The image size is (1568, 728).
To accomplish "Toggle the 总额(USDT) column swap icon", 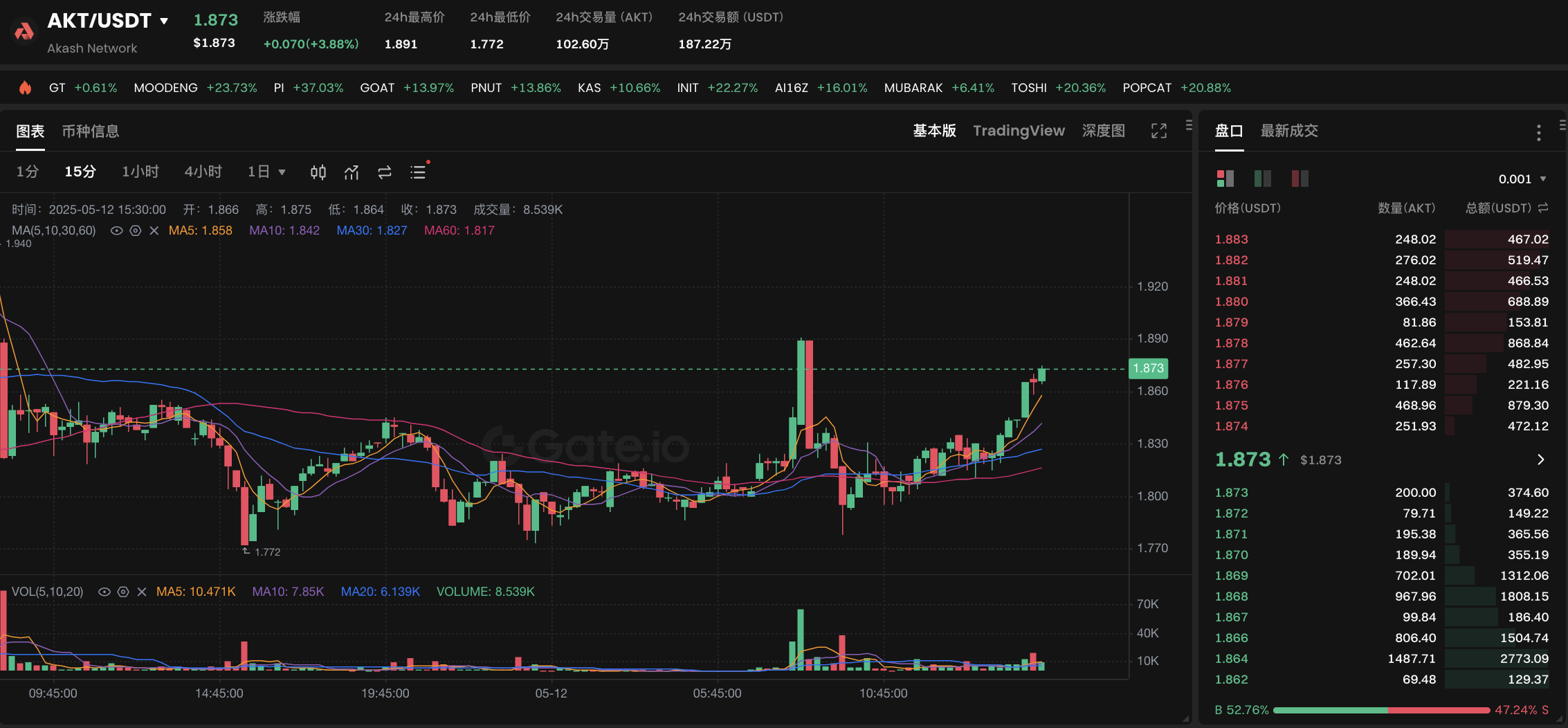I will coord(1543,208).
